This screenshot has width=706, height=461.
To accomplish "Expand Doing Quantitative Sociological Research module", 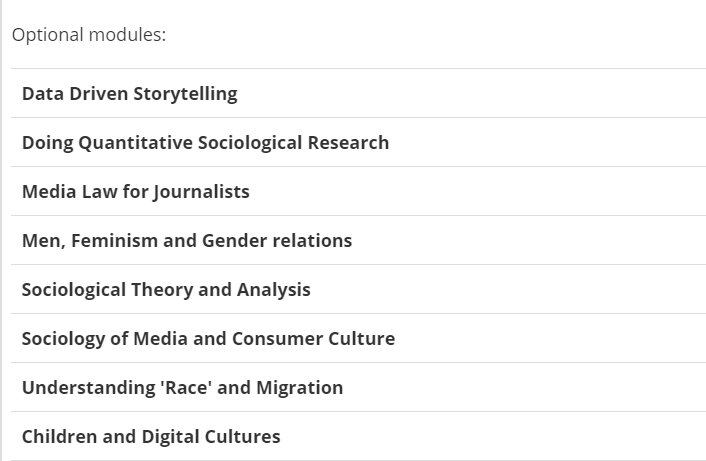I will pos(358,142).
